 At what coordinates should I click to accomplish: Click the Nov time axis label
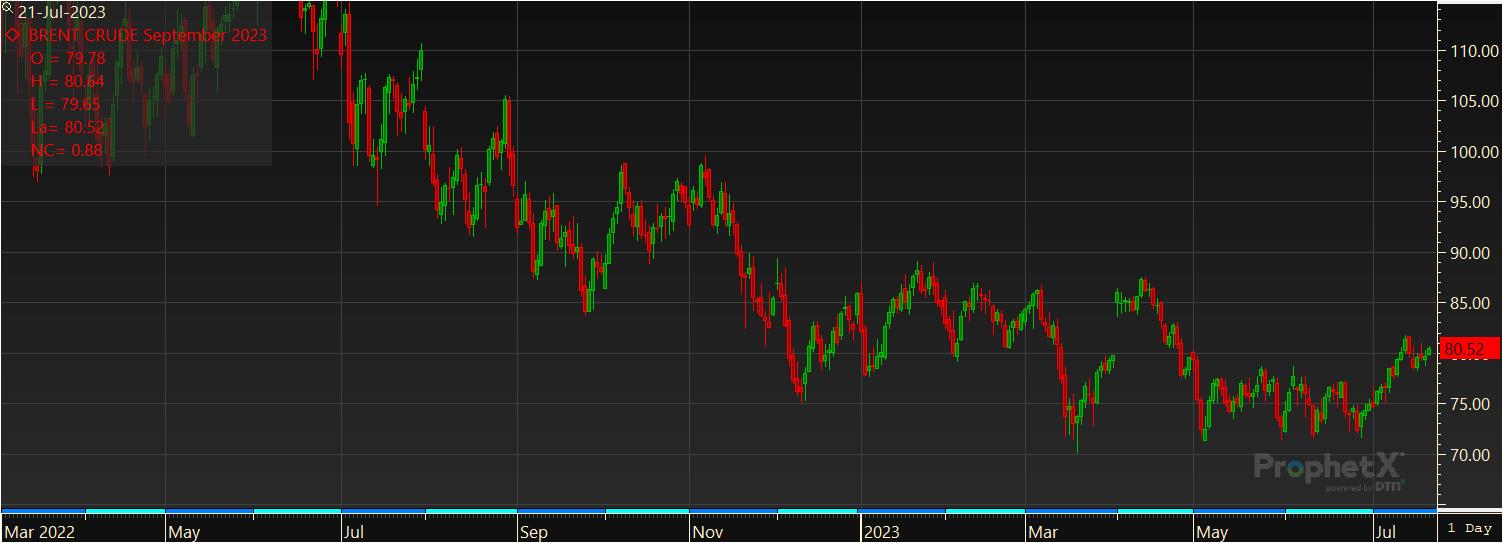coord(709,532)
